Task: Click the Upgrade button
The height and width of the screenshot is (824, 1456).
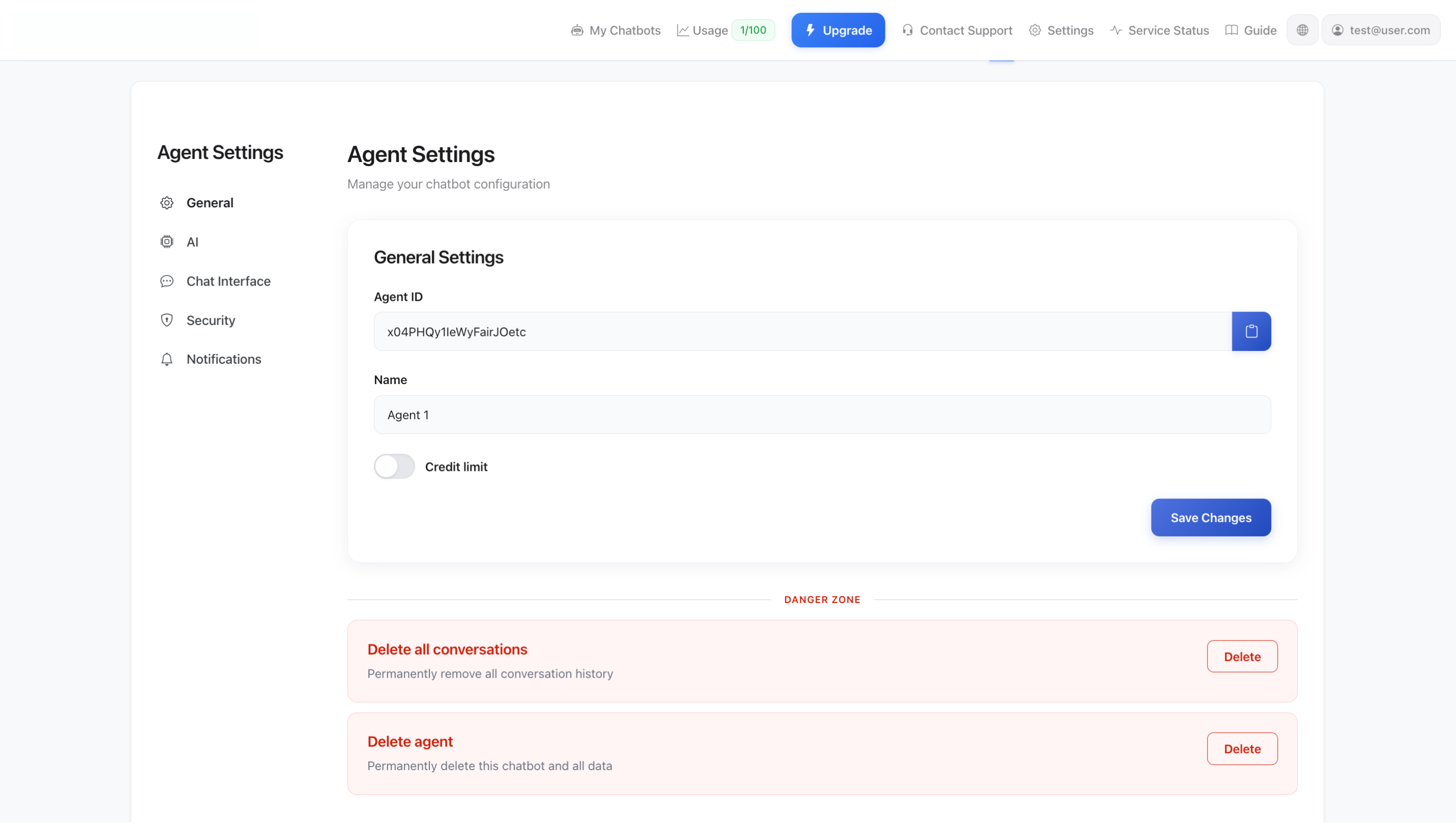Action: click(x=838, y=30)
